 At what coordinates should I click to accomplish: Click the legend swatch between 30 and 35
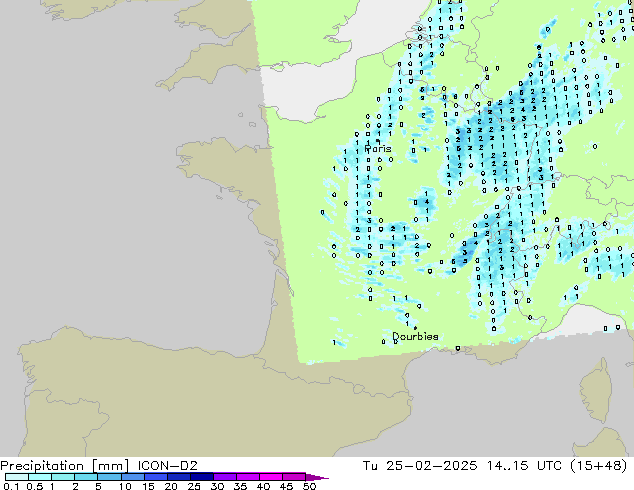pyautogui.click(x=224, y=477)
